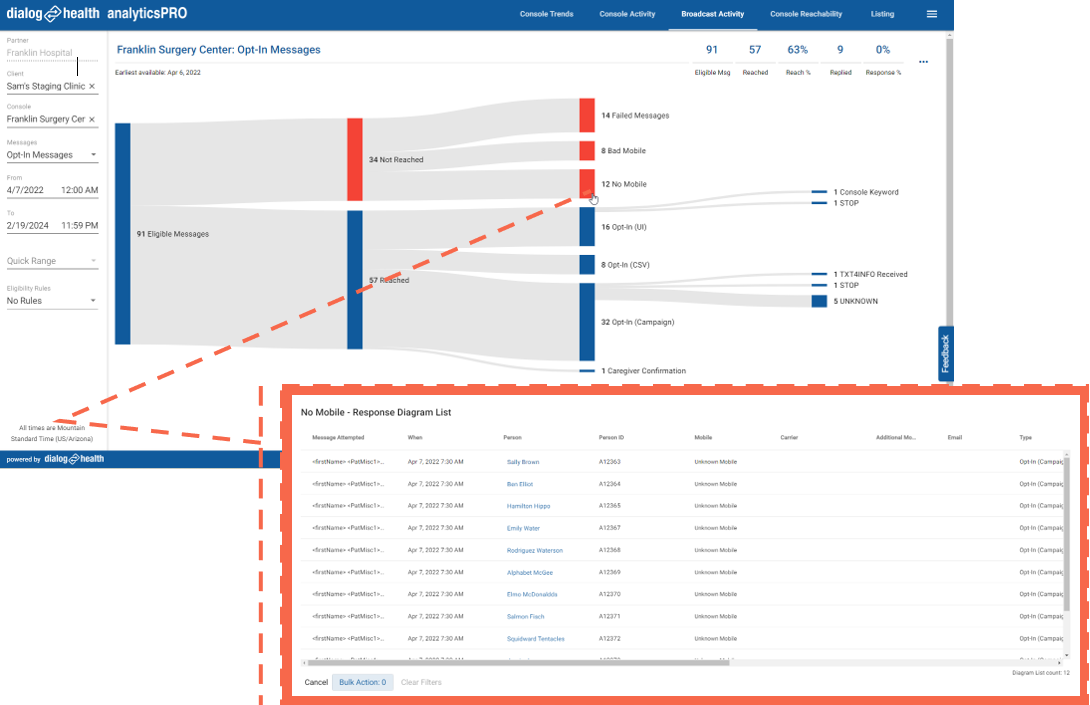Viewport: 1090px width, 705px height.
Task: Go to the Listing tab
Action: tap(882, 14)
